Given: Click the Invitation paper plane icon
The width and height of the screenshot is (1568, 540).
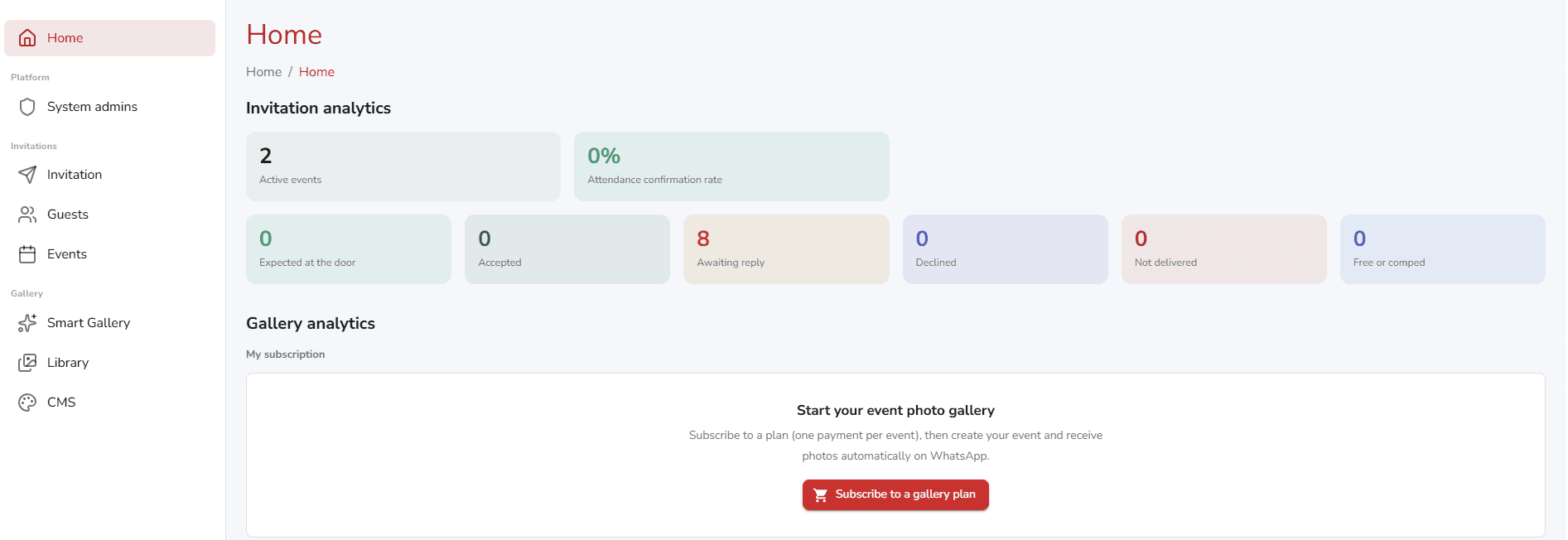Looking at the screenshot, I should click(x=27, y=175).
